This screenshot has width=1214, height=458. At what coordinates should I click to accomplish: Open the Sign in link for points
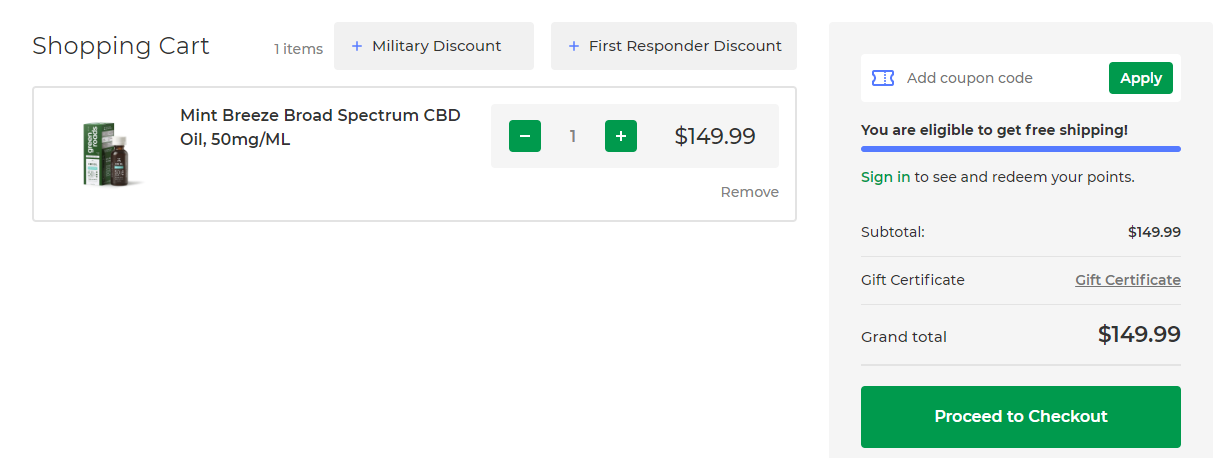(x=885, y=177)
